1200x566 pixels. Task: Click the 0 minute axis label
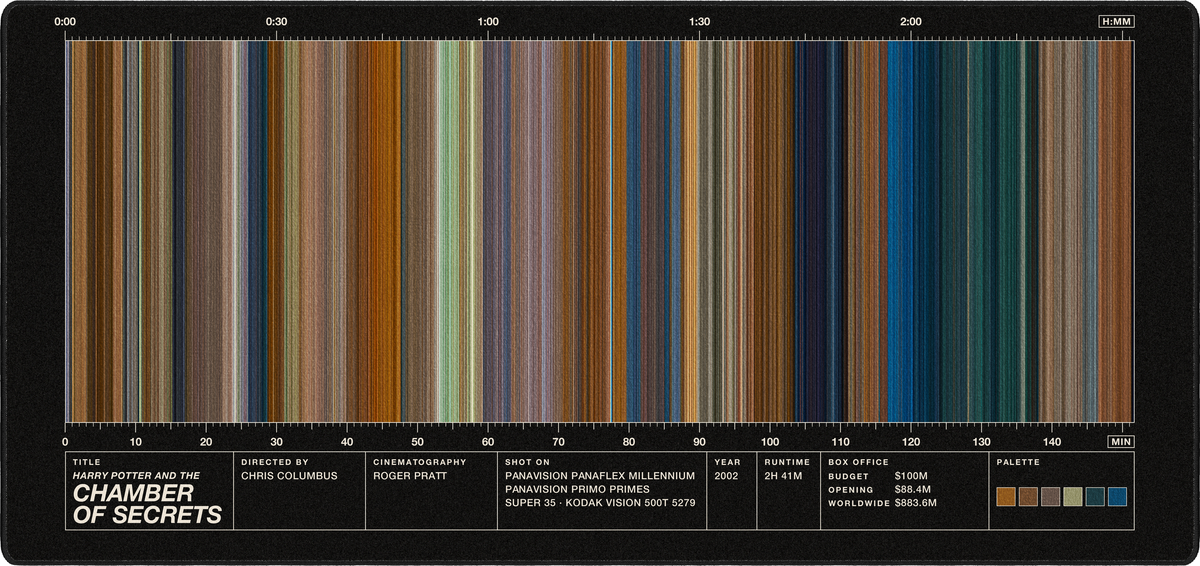66,441
